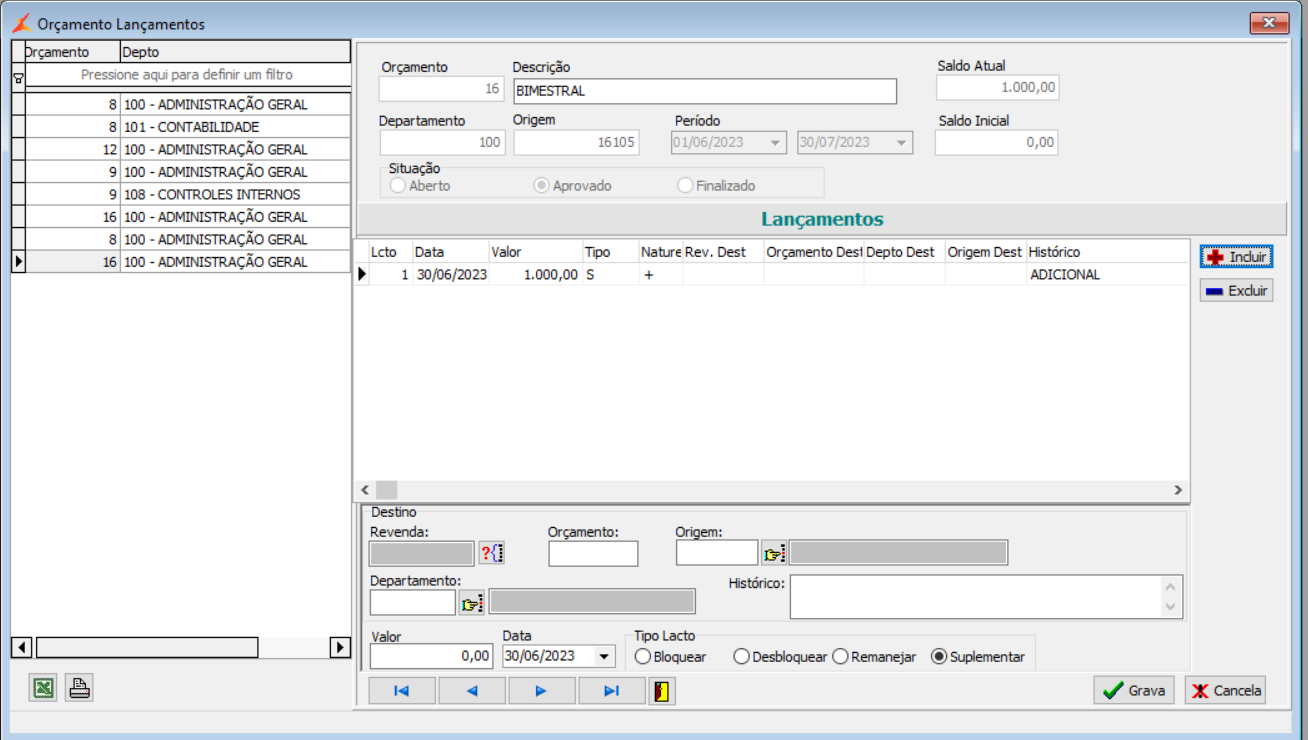The height and width of the screenshot is (740, 1308).
Task: Open the Revenda lookup question-mark icon
Action: pos(491,553)
